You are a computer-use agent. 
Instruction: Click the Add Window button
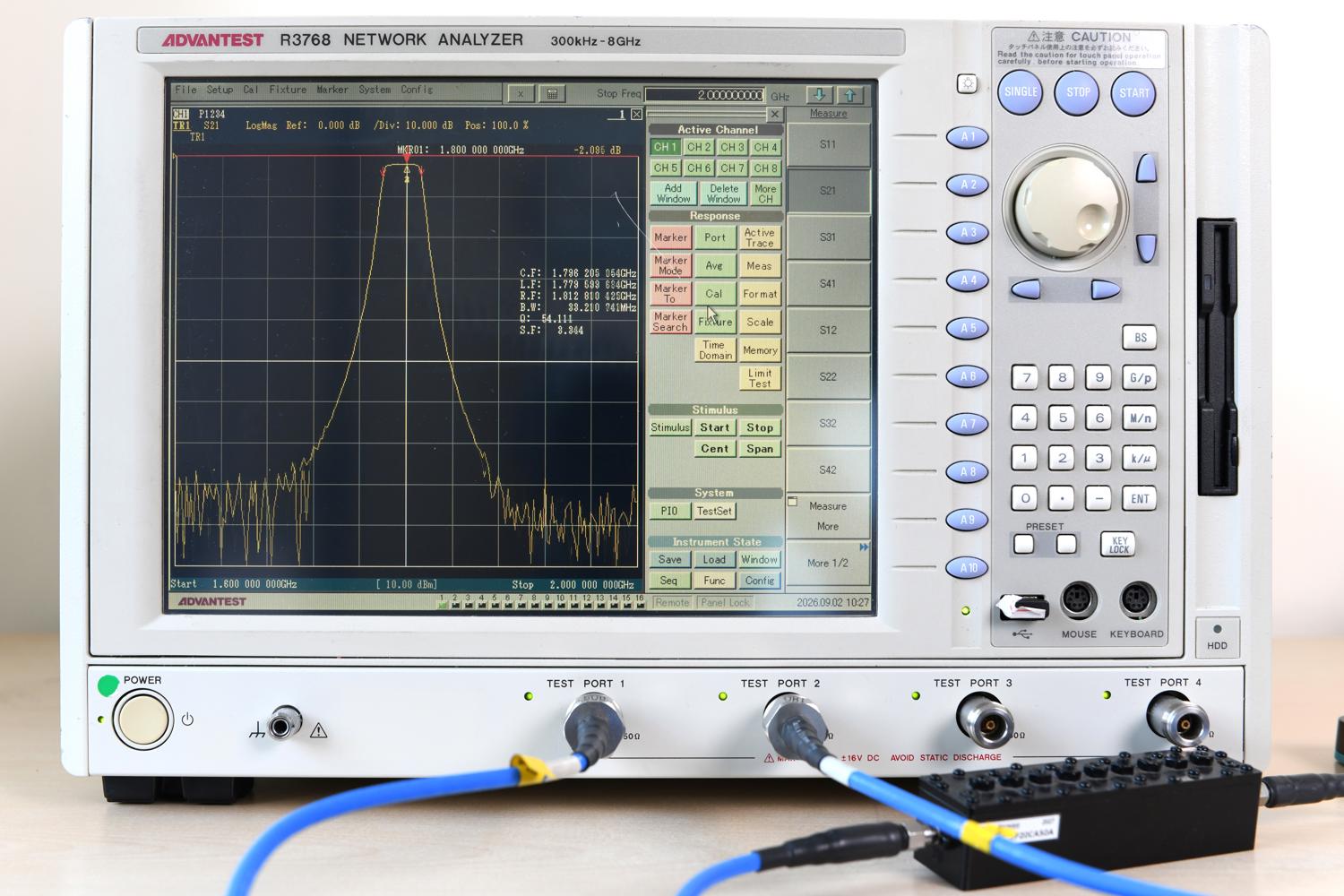674,194
